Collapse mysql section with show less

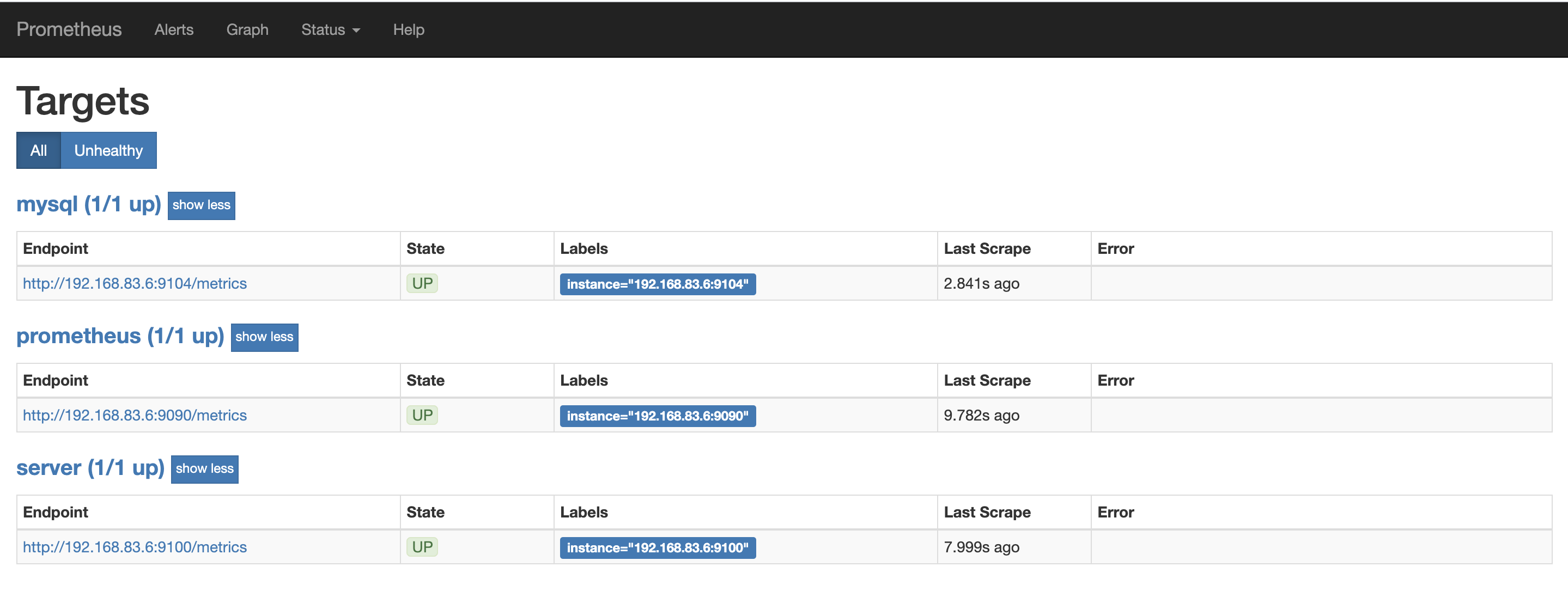(201, 205)
